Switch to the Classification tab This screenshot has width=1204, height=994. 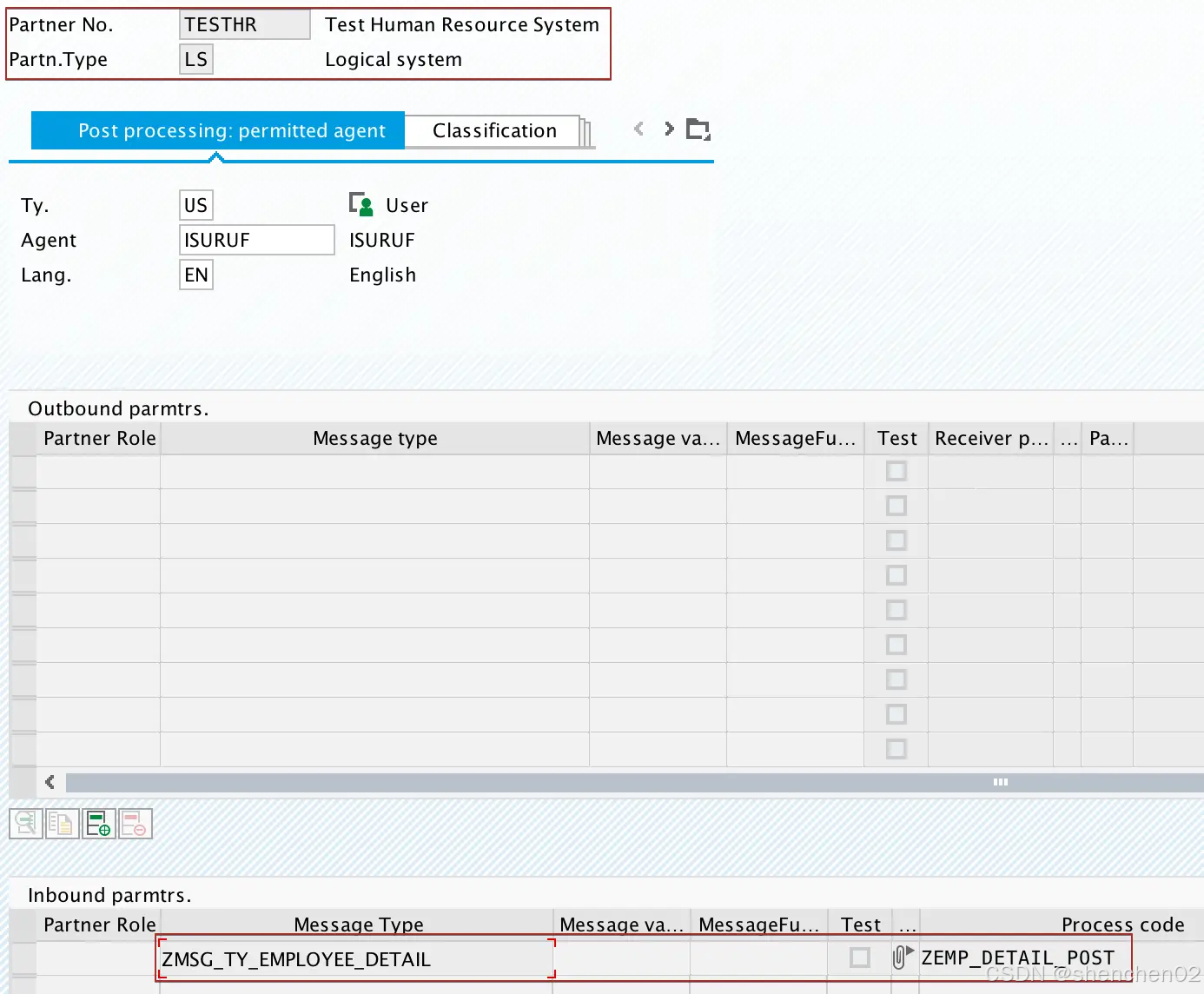[x=493, y=130]
